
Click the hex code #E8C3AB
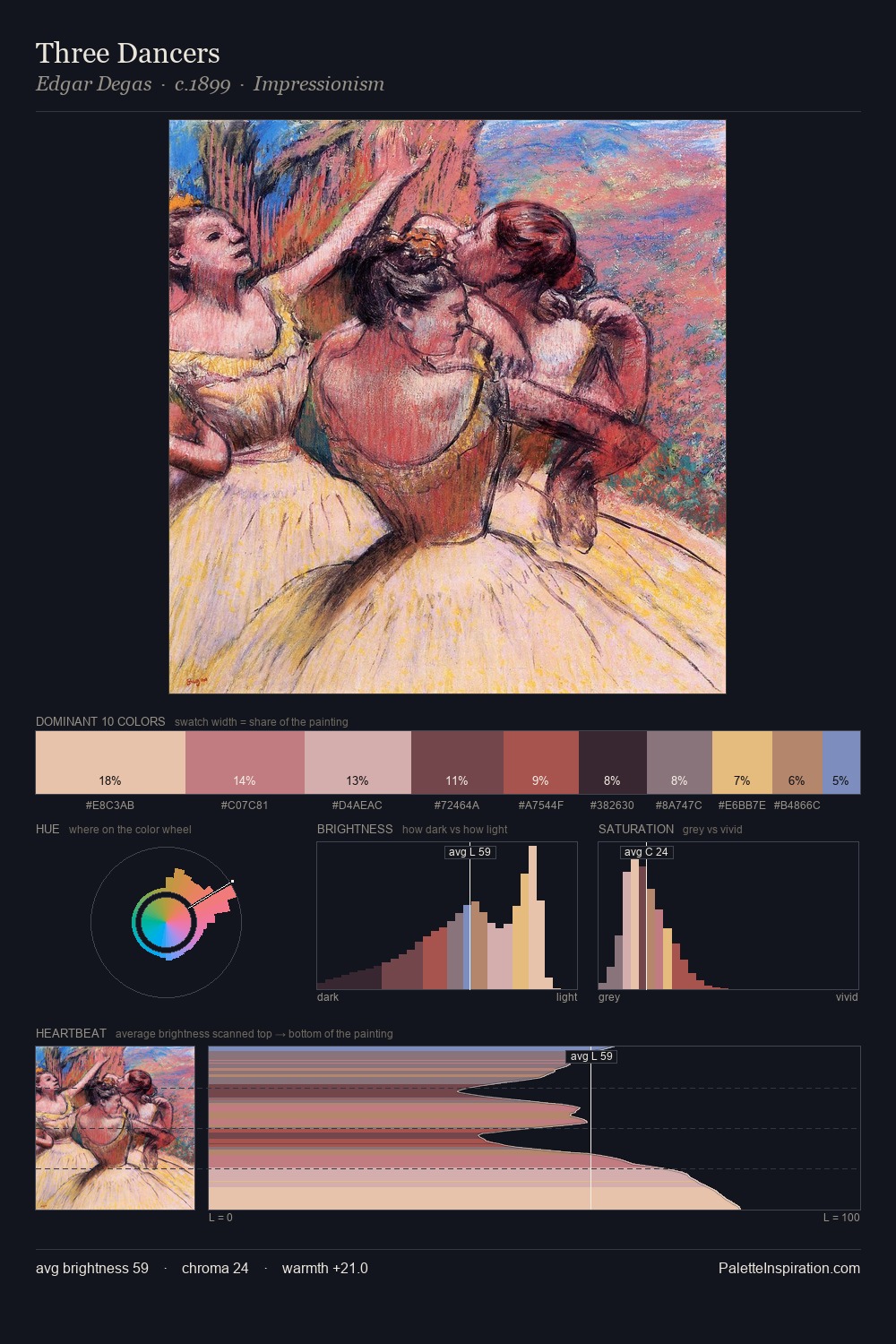(x=110, y=806)
